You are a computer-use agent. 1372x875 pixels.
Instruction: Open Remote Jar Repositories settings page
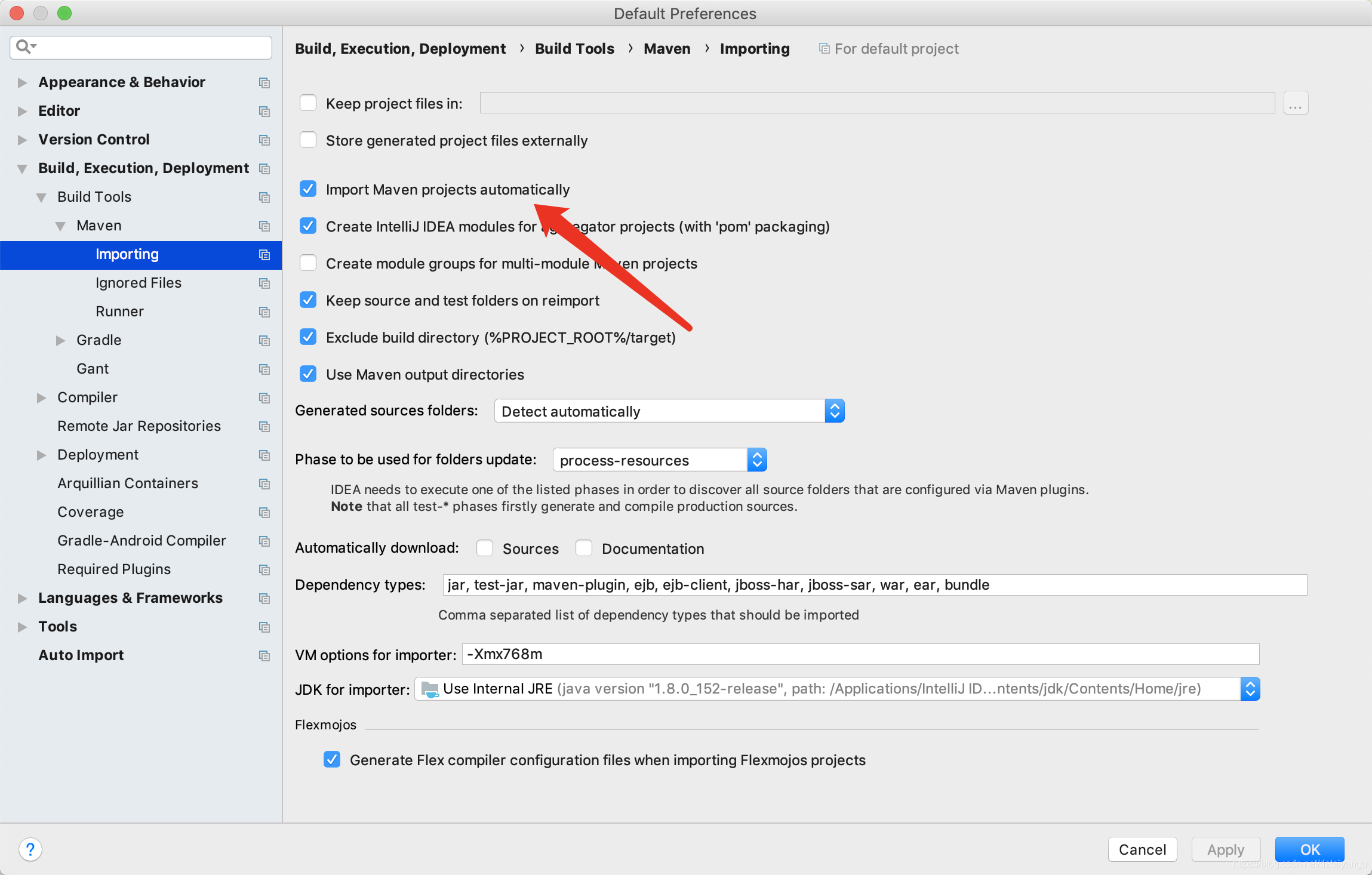click(139, 426)
